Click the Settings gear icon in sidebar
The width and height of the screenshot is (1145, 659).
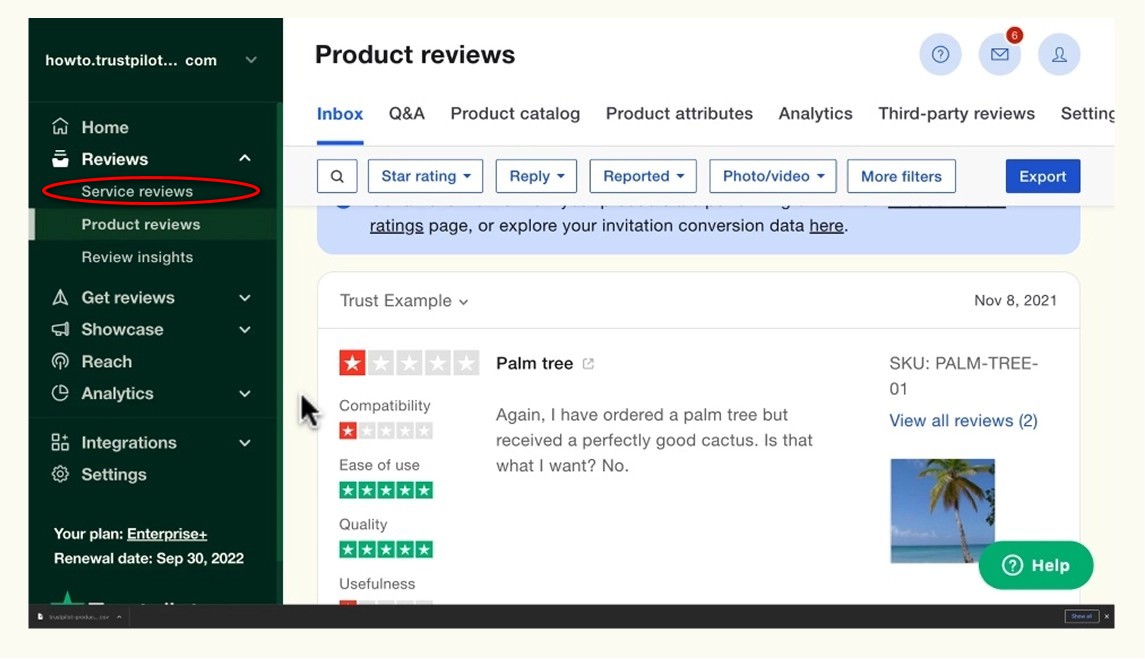click(61, 474)
